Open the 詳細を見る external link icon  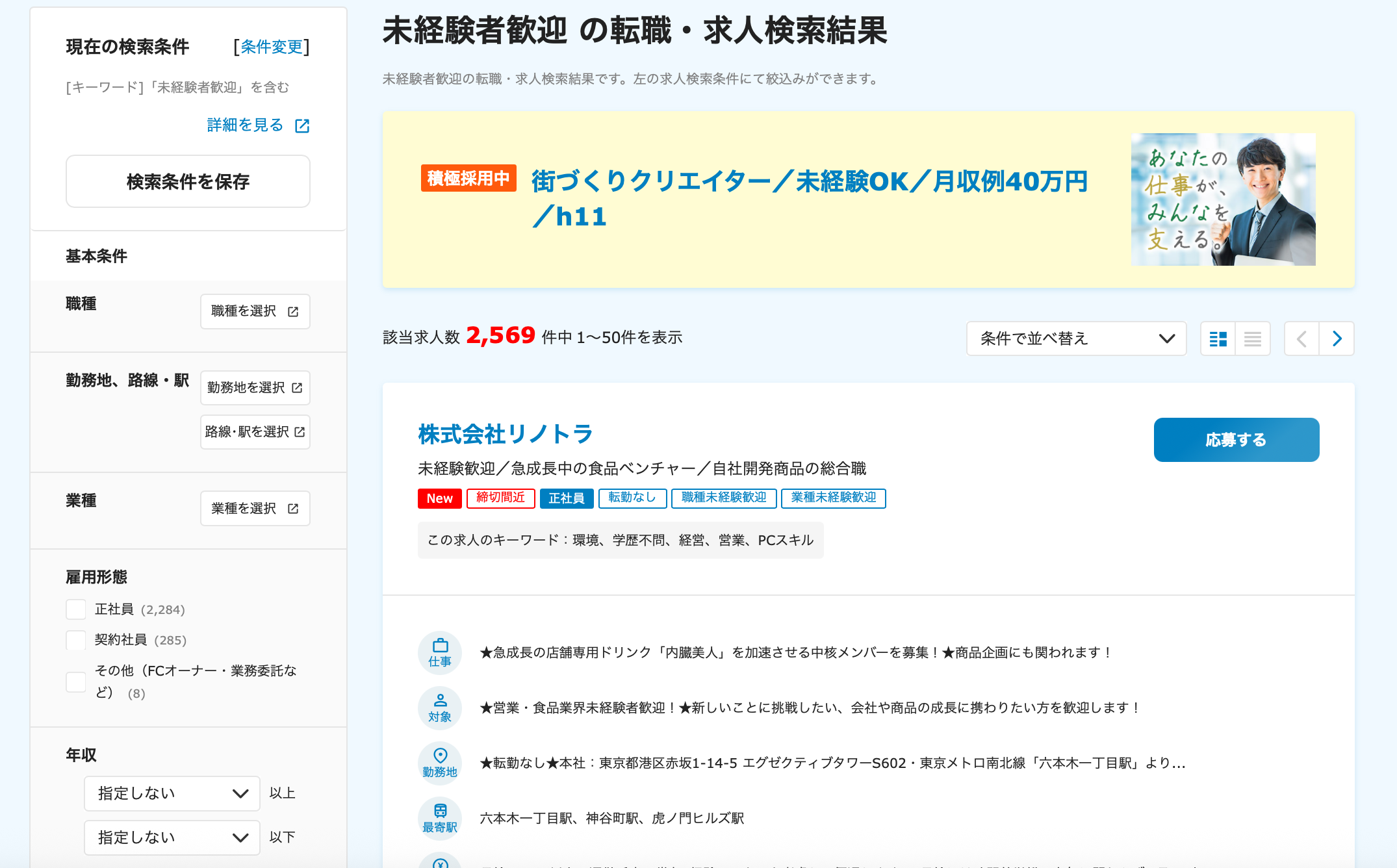coord(301,125)
